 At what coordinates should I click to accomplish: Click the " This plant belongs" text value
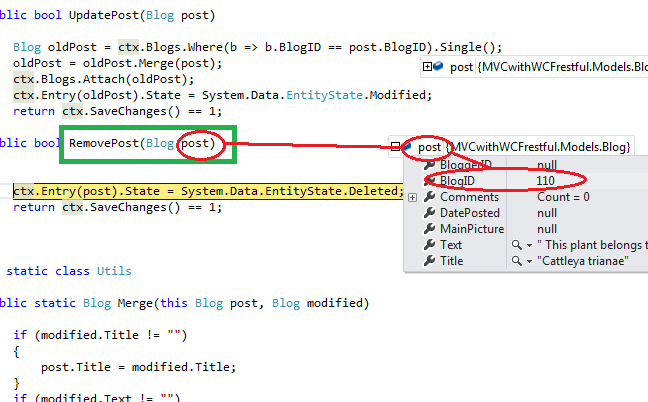click(592, 245)
